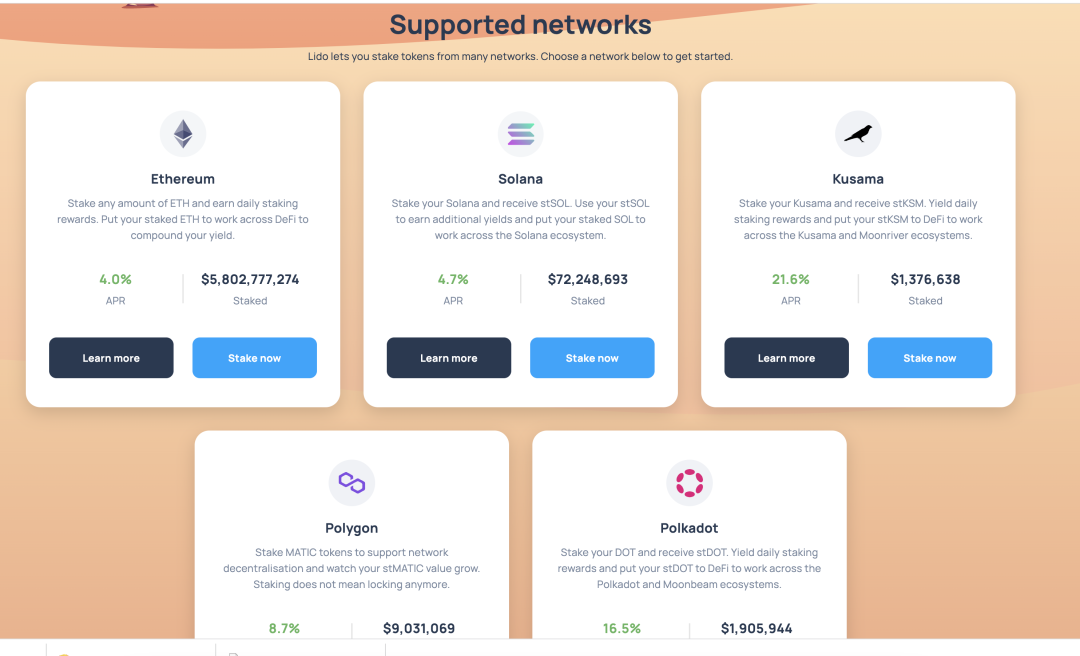Screen dimensions: 1080x656
Task: Click Ethereum 4.0% APR value
Action: pos(115,279)
